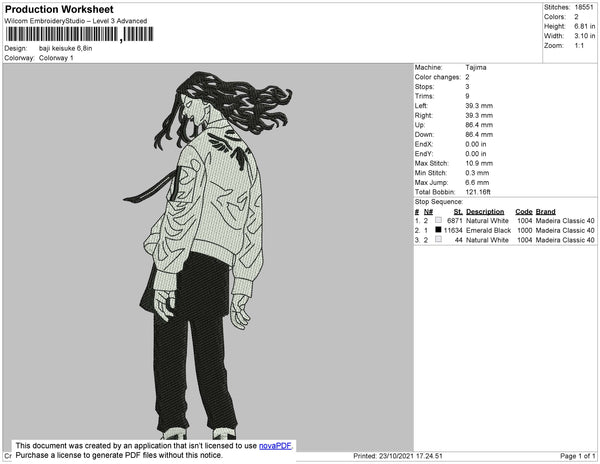Click the 'Stop Sequence:' label
The height and width of the screenshot is (464, 600).
pyautogui.click(x=439, y=202)
